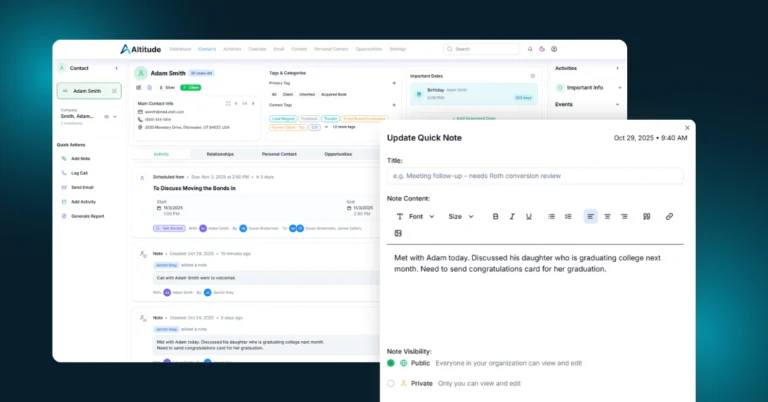The height and width of the screenshot is (402, 768).
Task: Expand the company Smith, Adam dropdown
Action: (115, 117)
